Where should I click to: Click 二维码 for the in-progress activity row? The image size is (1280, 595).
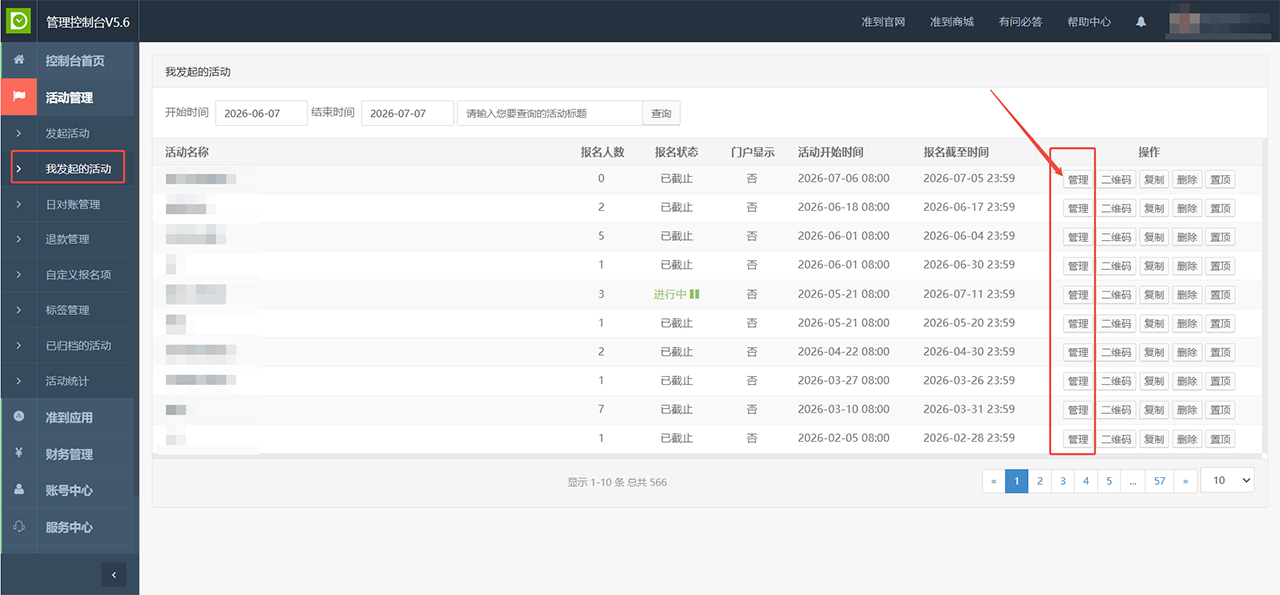[x=1116, y=295]
